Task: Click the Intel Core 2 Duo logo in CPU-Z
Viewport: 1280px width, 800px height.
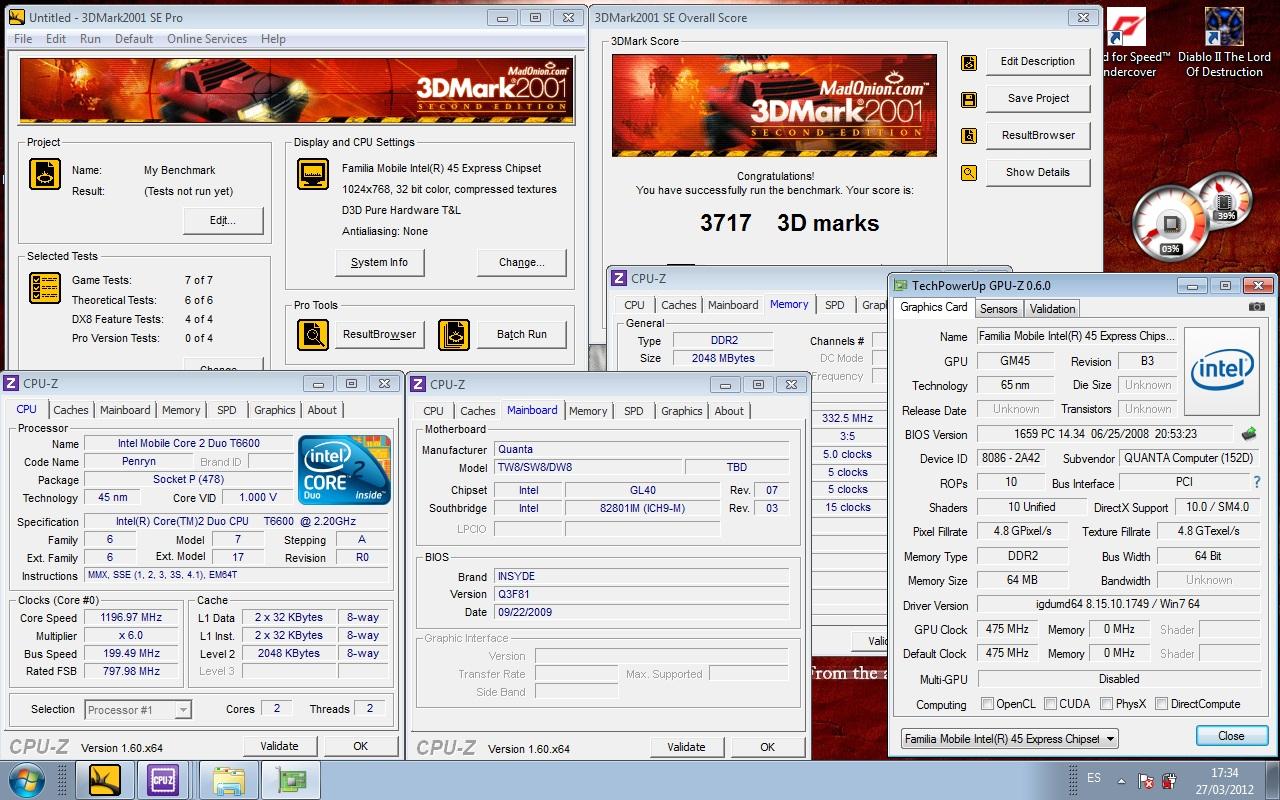Action: click(345, 469)
